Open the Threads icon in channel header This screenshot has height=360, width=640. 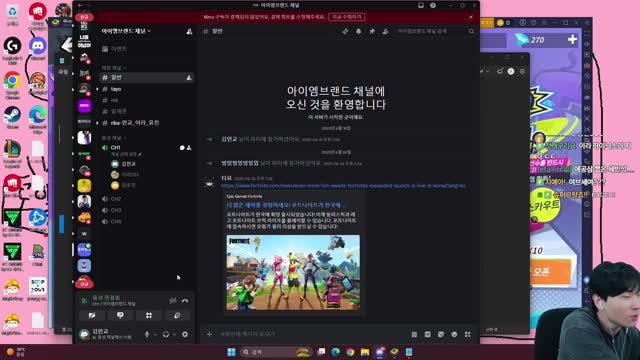(x=345, y=31)
